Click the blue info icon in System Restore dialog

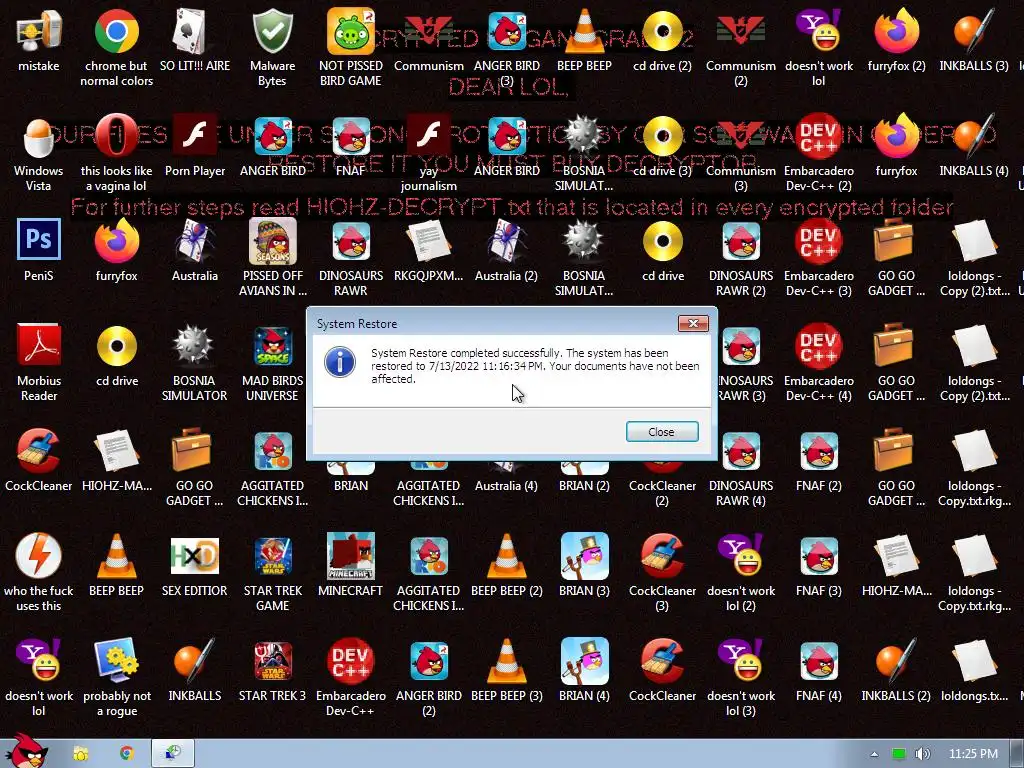click(x=340, y=362)
